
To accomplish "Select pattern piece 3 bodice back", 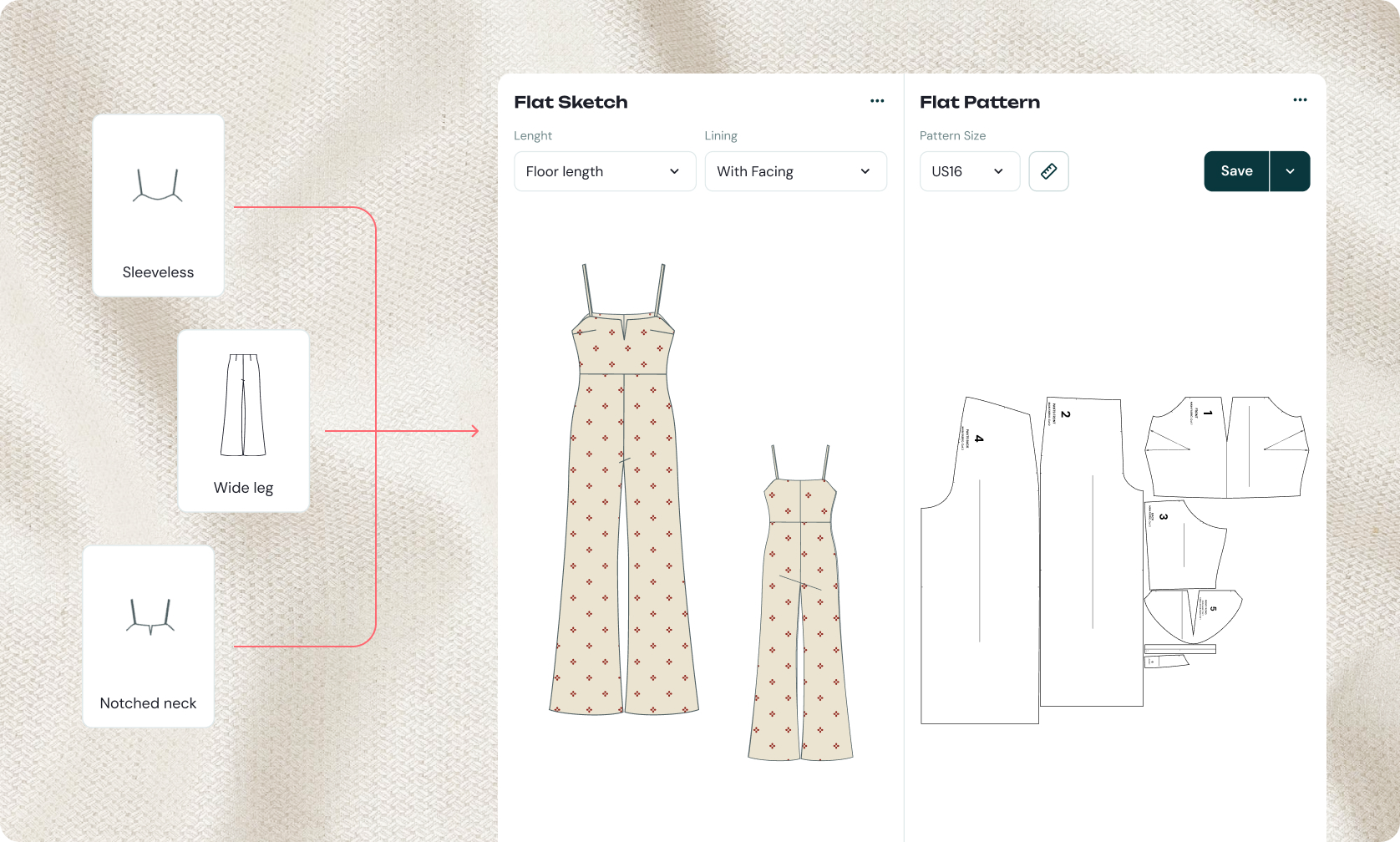I will (x=1184, y=545).
